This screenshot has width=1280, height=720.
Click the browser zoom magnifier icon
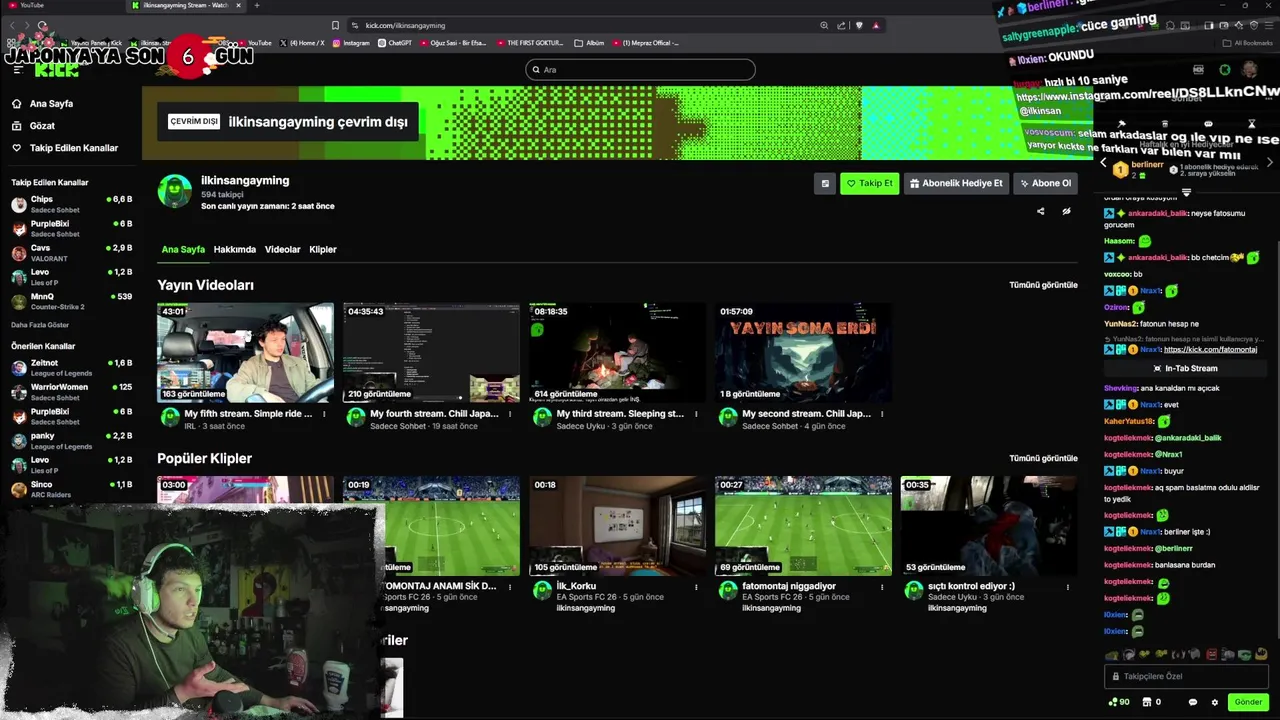[824, 25]
